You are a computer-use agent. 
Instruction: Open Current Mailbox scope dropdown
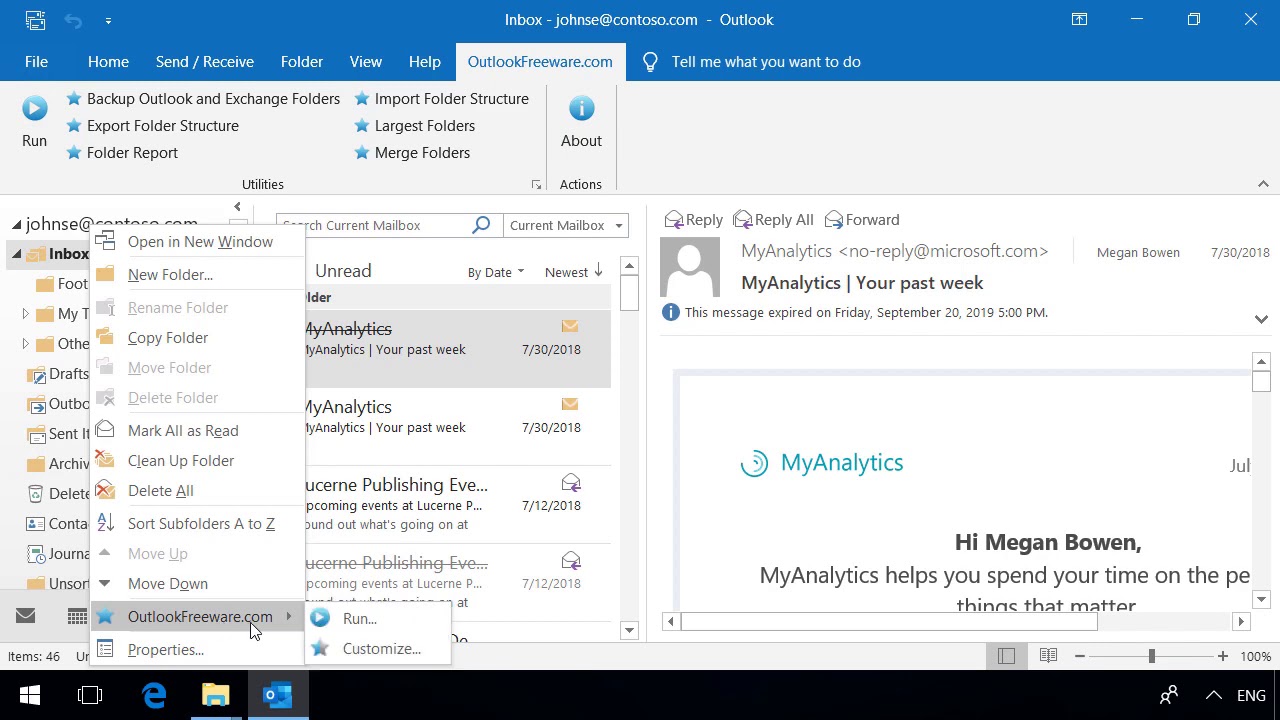[x=566, y=225]
